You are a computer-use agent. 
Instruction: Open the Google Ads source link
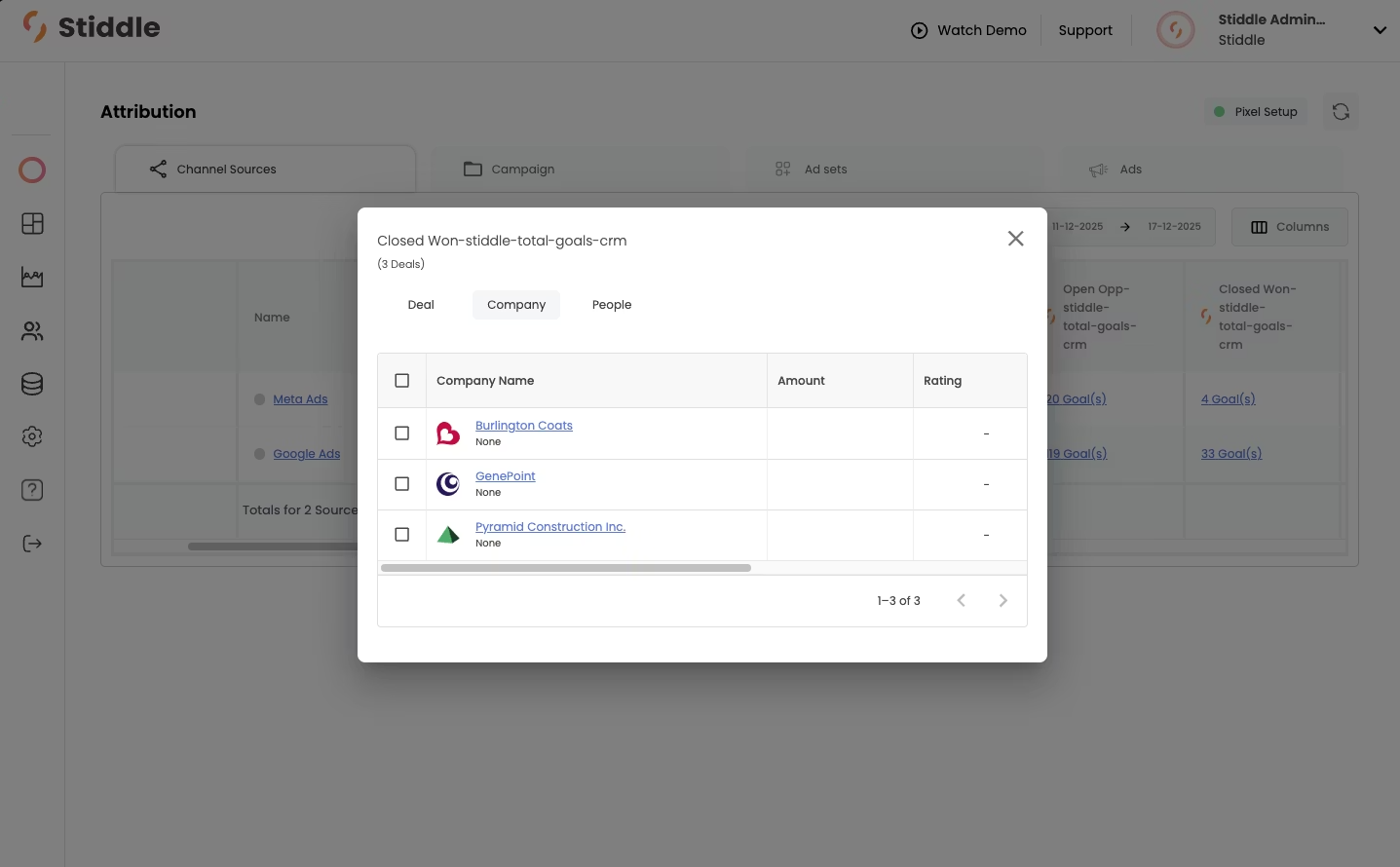click(307, 454)
